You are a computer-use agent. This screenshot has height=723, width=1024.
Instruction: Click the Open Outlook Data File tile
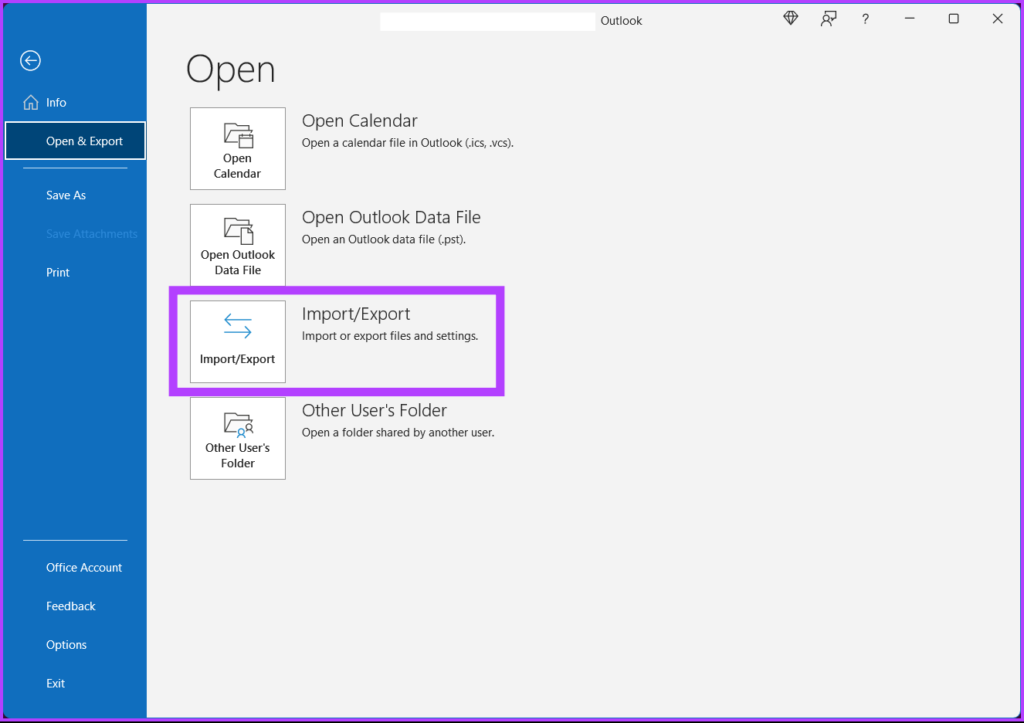238,245
